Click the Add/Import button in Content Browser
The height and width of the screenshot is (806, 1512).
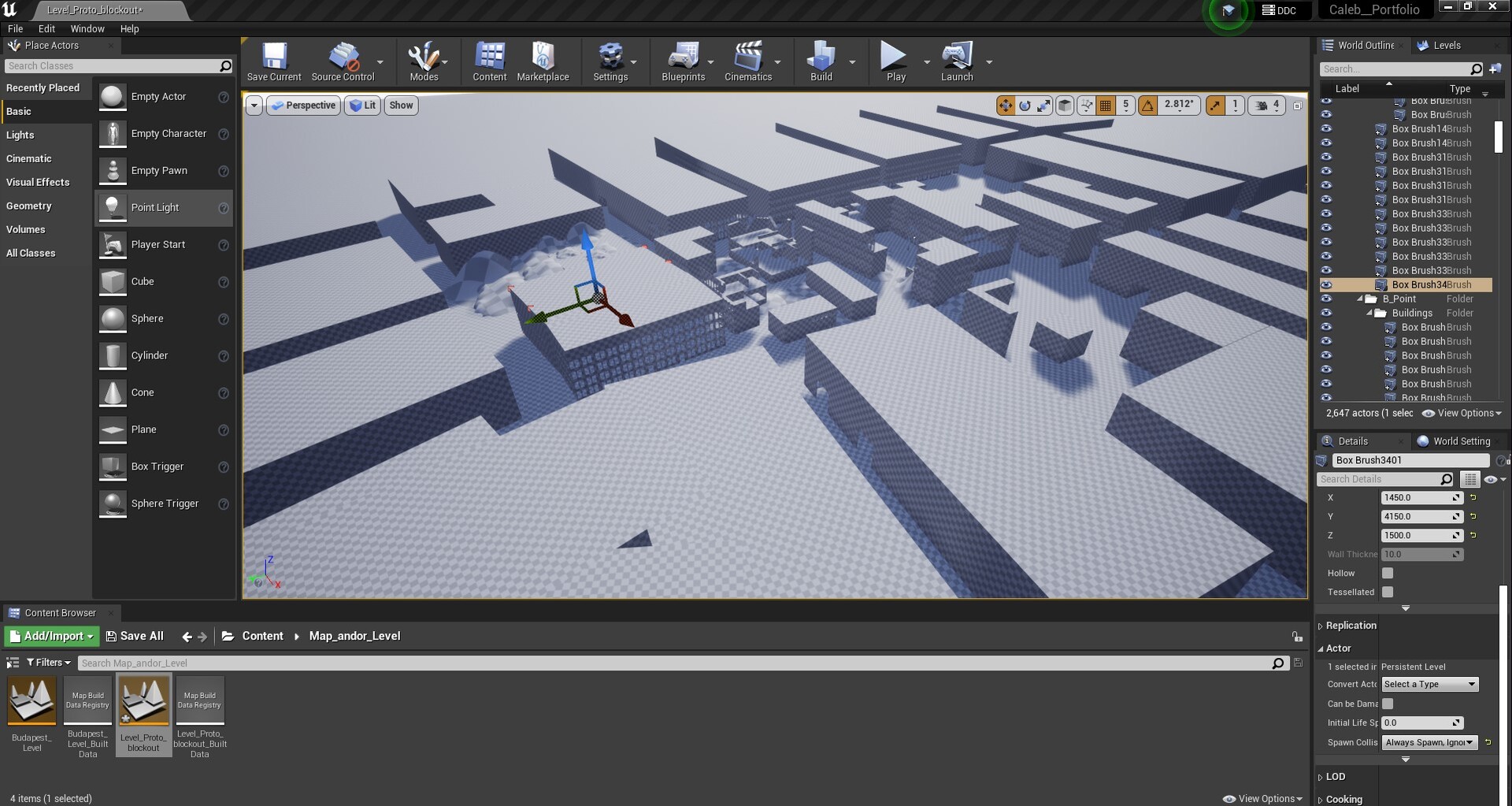point(50,636)
